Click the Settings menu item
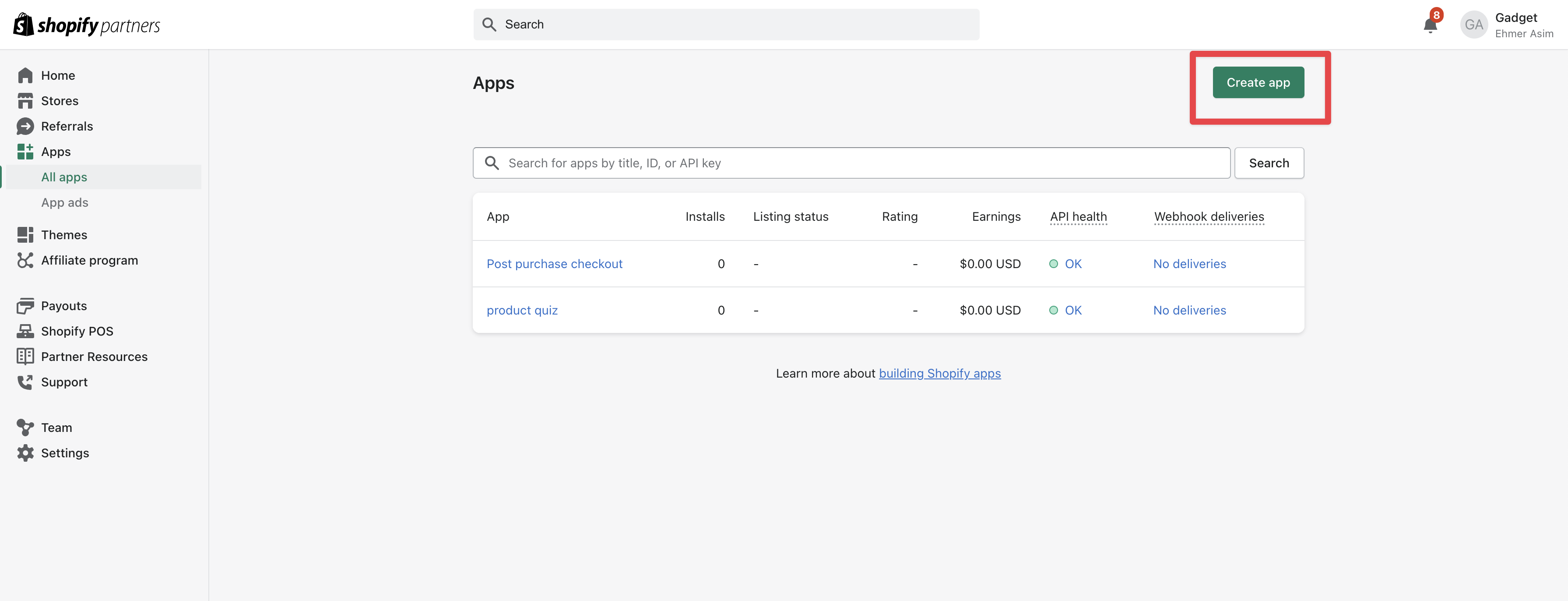This screenshot has height=601, width=1568. pyautogui.click(x=65, y=453)
